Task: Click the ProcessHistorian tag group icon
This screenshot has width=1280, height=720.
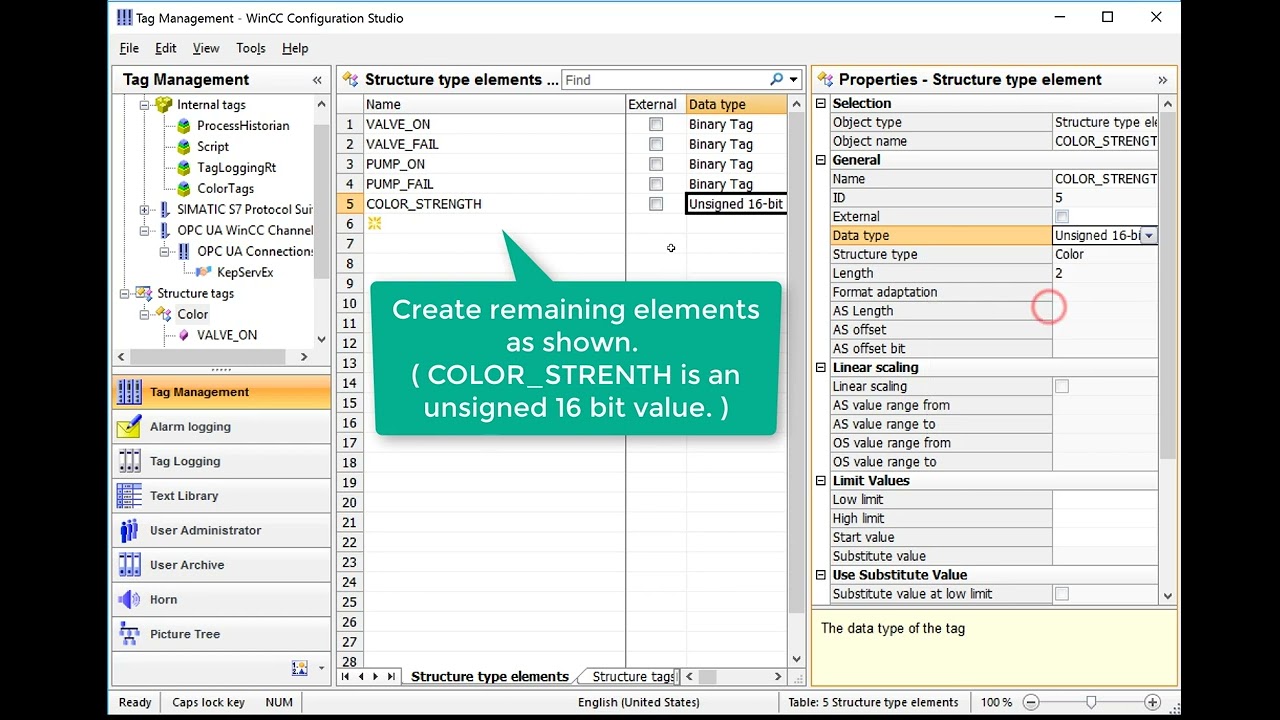Action: pos(184,126)
